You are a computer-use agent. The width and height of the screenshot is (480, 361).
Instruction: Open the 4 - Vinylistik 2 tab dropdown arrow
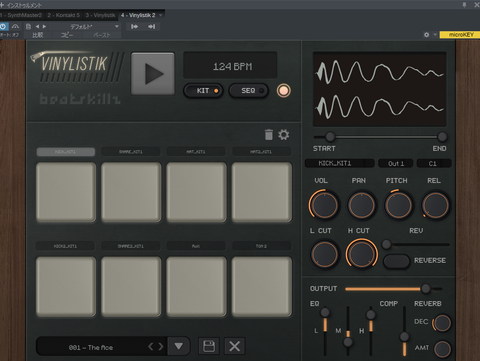pos(161,15)
